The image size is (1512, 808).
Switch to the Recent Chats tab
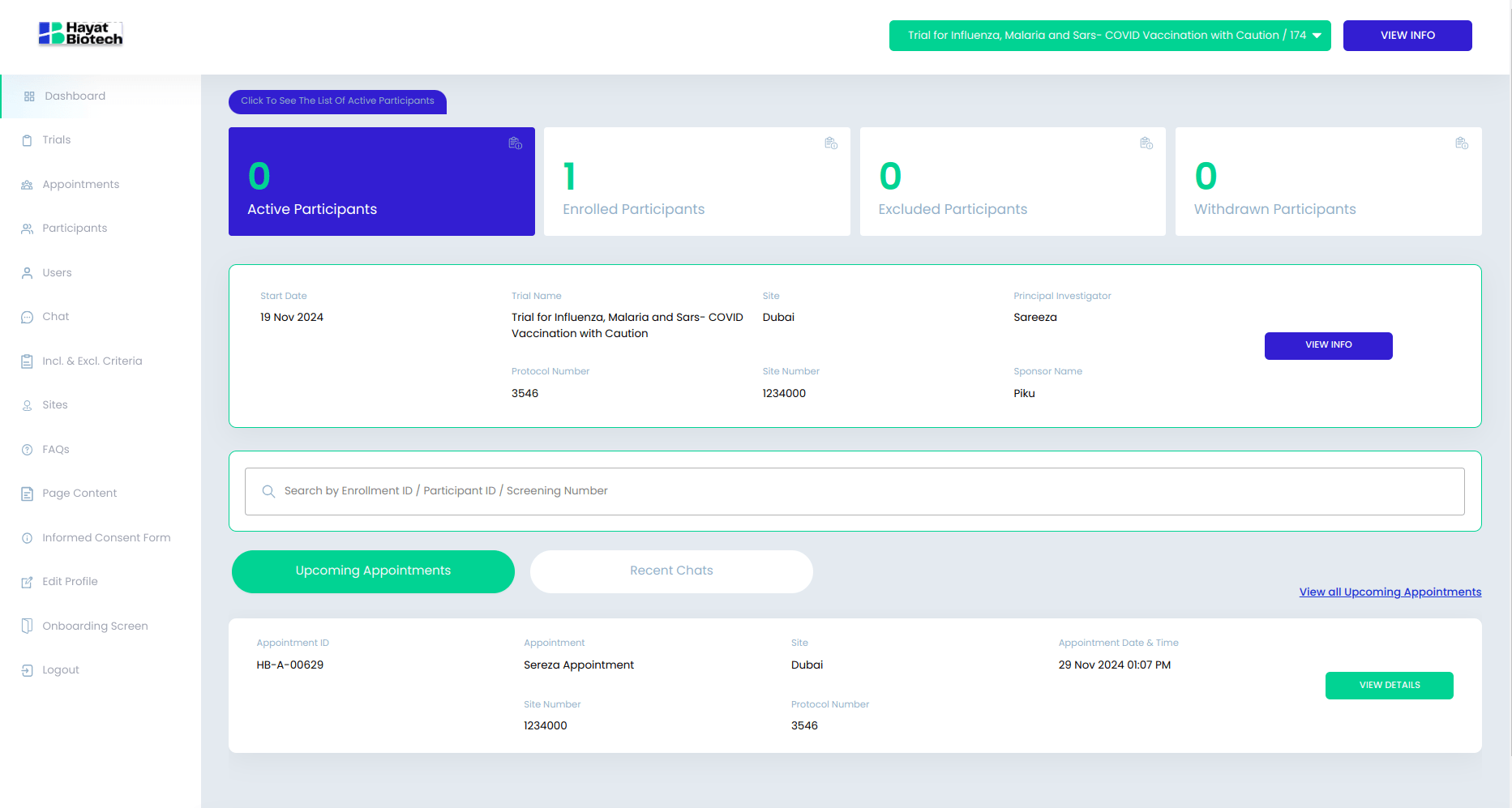(x=671, y=571)
